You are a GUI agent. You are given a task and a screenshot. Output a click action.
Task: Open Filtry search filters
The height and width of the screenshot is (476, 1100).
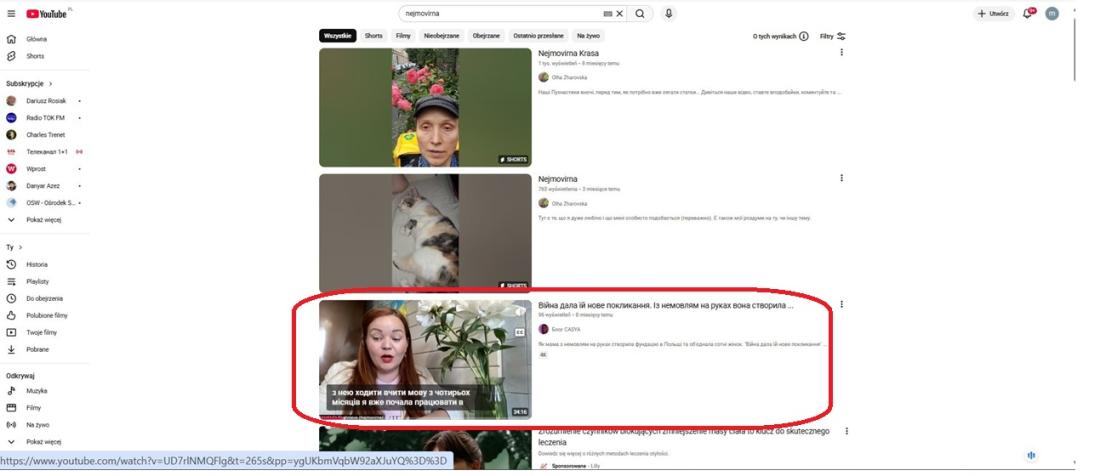click(x=832, y=36)
